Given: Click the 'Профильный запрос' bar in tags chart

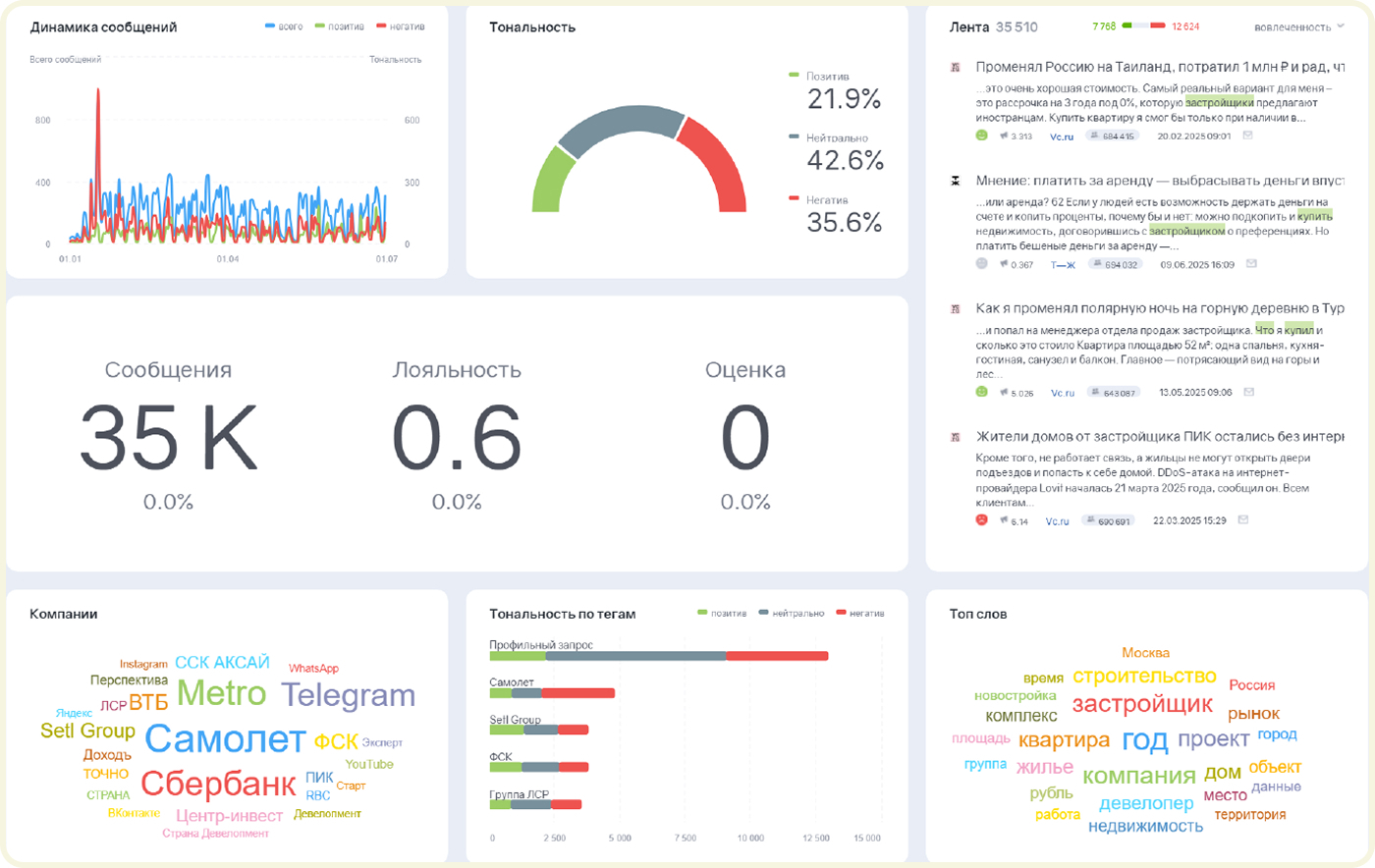Looking at the screenshot, I should pyautogui.click(x=659, y=656).
